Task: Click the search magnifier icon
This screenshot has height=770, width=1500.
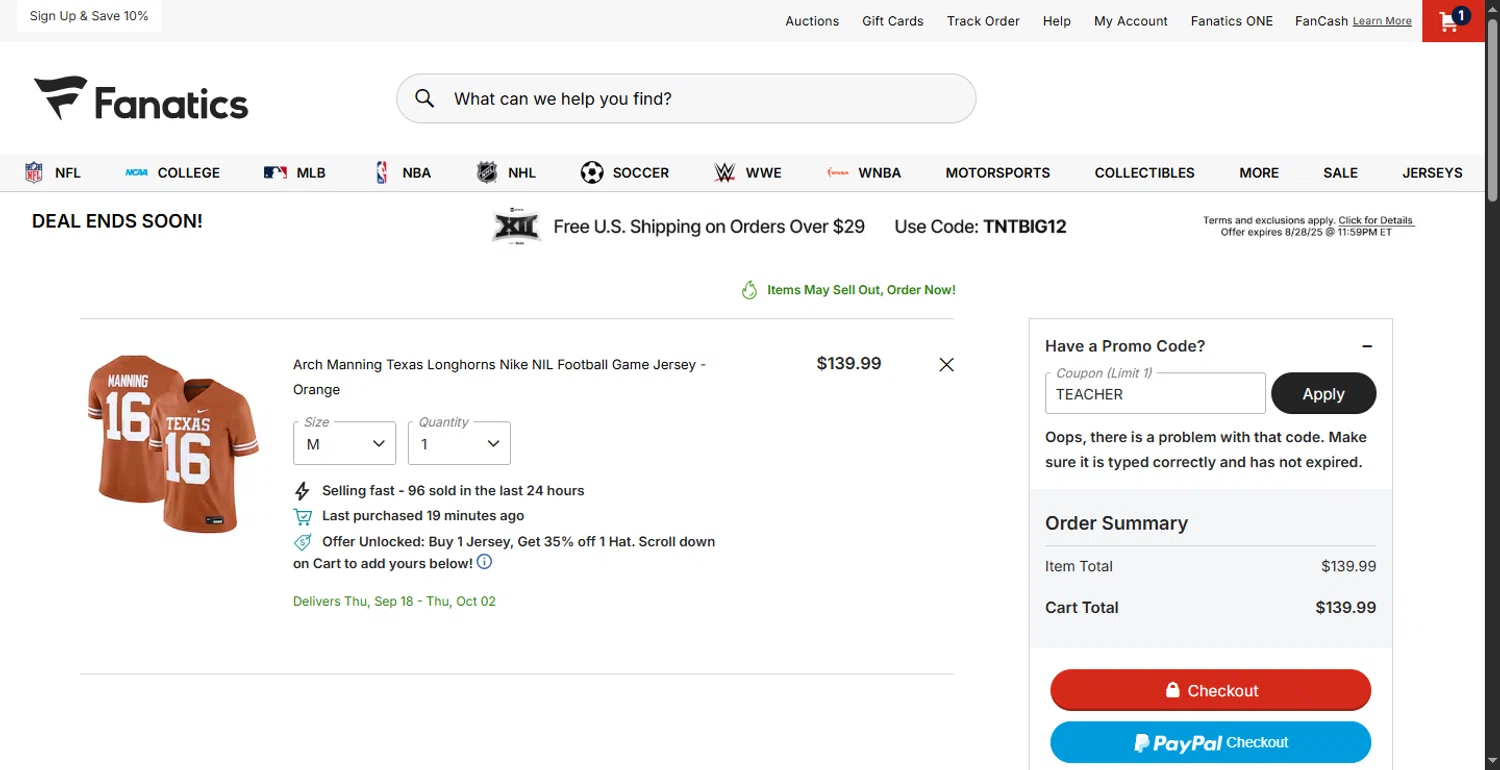Action: coord(425,98)
